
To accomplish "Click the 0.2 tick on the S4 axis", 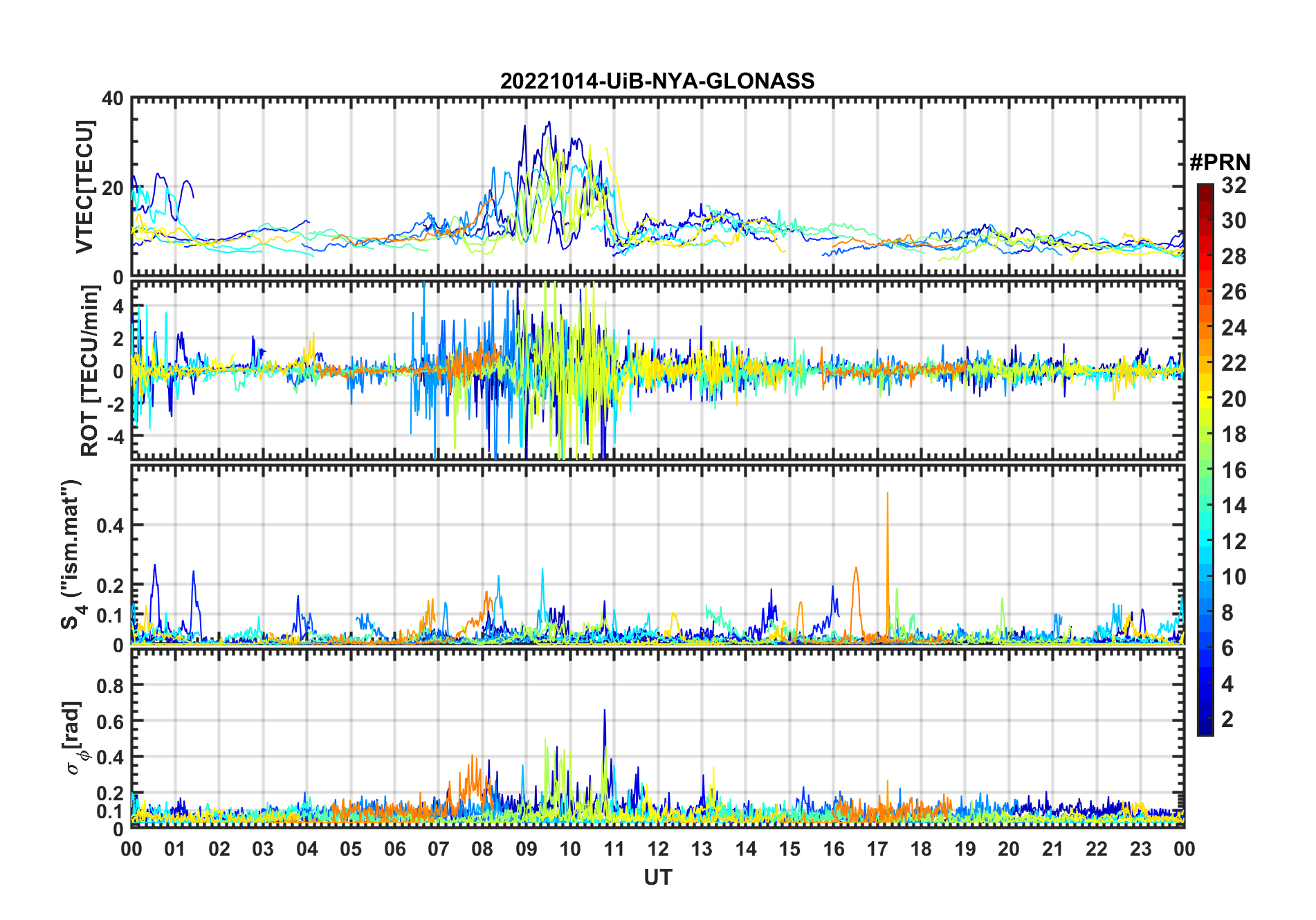I will 111,585.
